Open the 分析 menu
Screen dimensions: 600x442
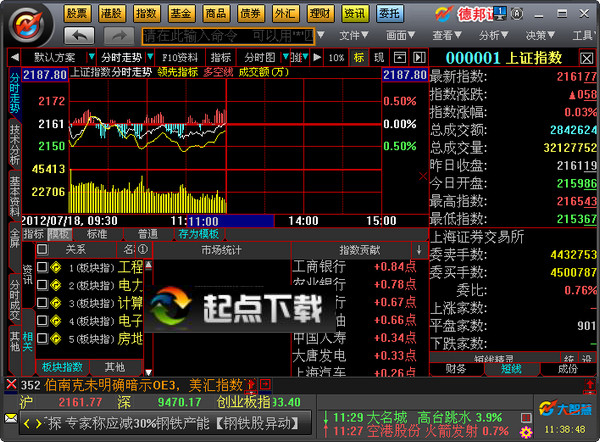click(x=494, y=36)
